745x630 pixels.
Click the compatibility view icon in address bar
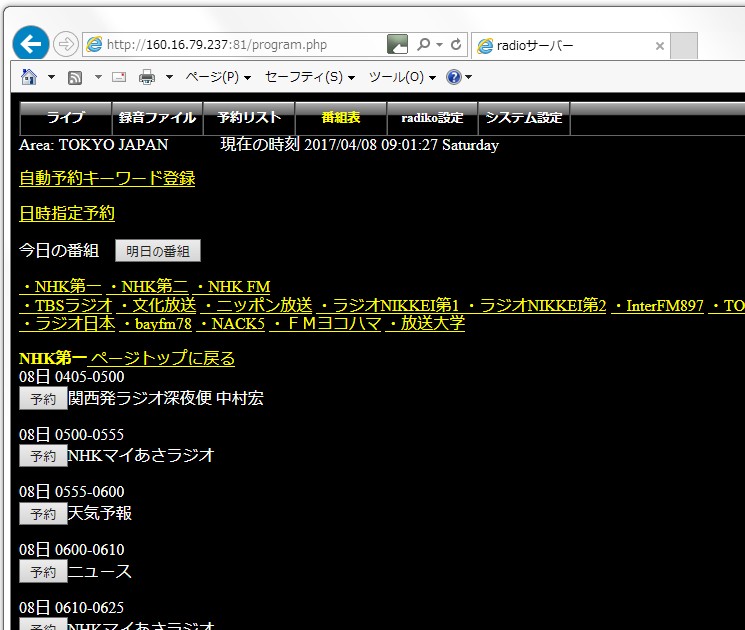398,44
